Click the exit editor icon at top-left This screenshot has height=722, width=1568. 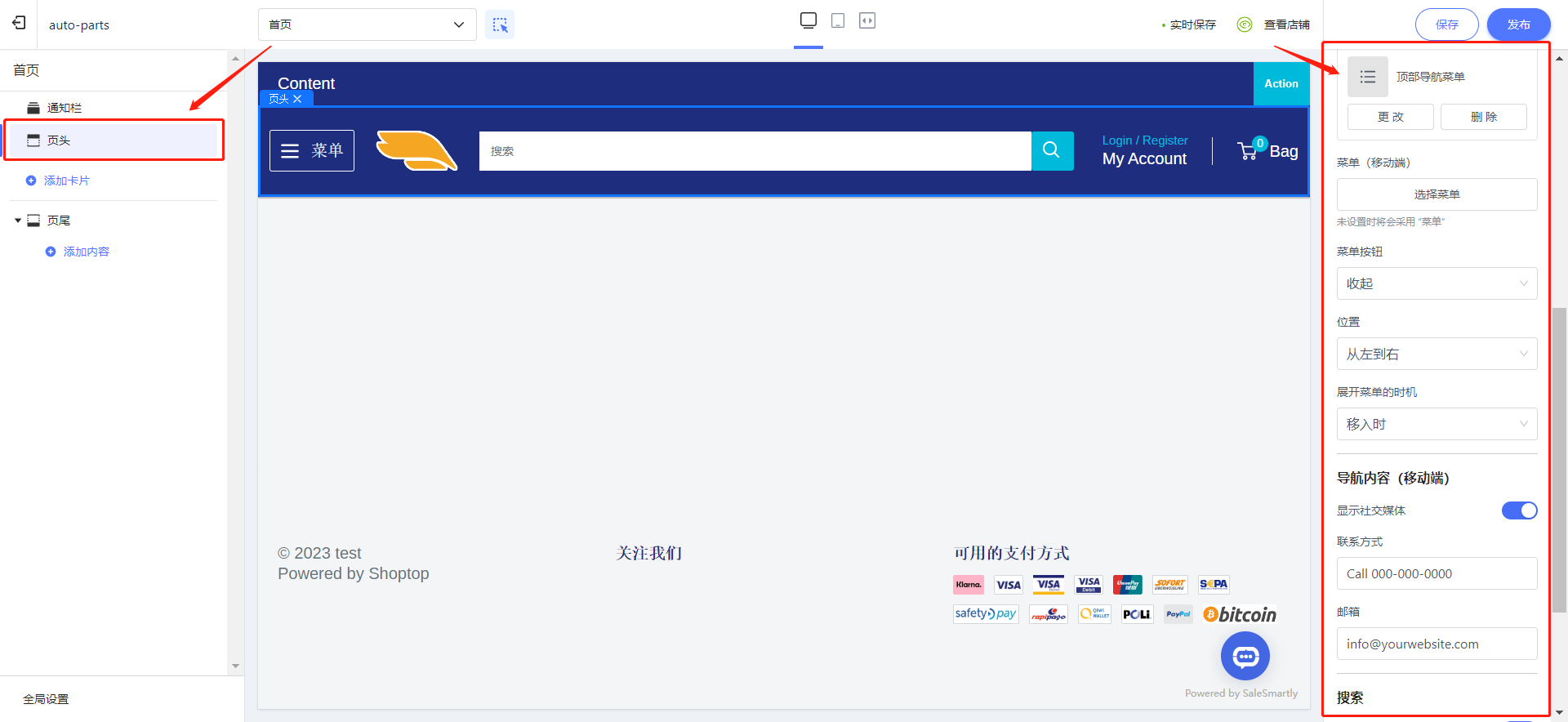(19, 23)
